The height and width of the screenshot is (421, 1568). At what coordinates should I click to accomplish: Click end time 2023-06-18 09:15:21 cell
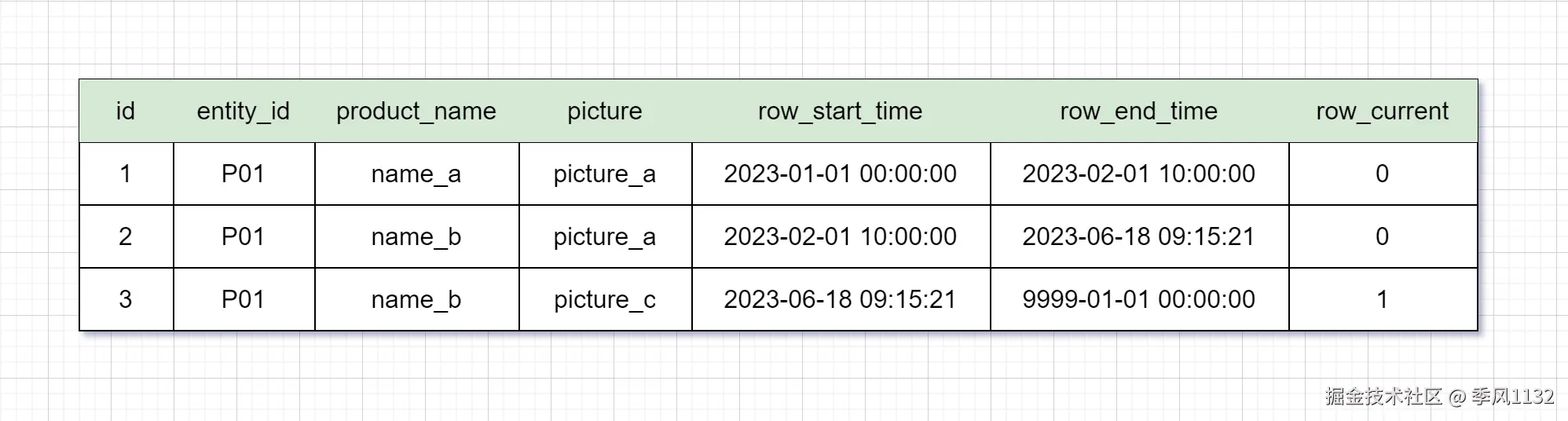[x=1139, y=236]
